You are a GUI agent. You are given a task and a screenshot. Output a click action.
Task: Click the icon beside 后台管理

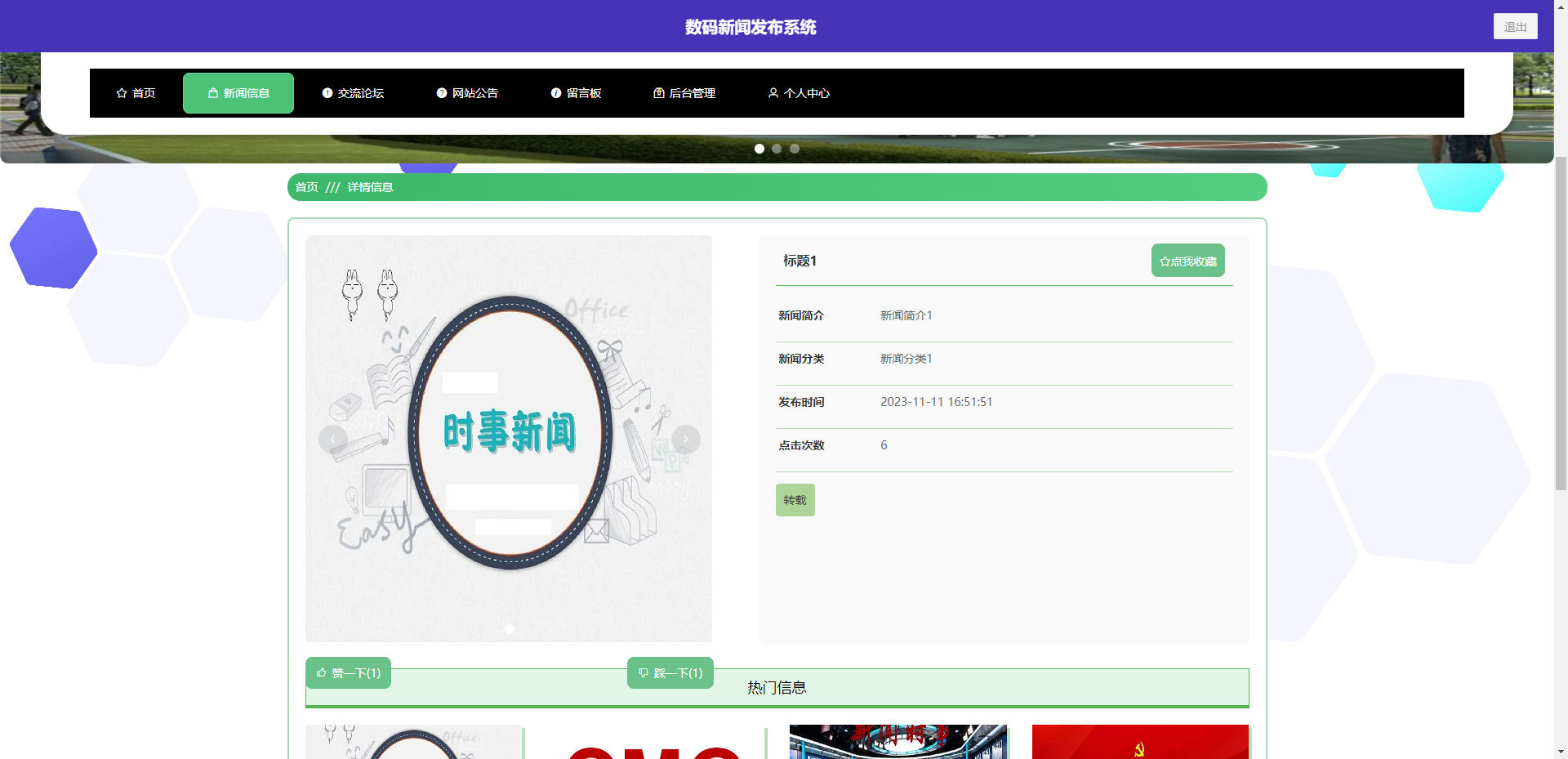click(x=659, y=93)
